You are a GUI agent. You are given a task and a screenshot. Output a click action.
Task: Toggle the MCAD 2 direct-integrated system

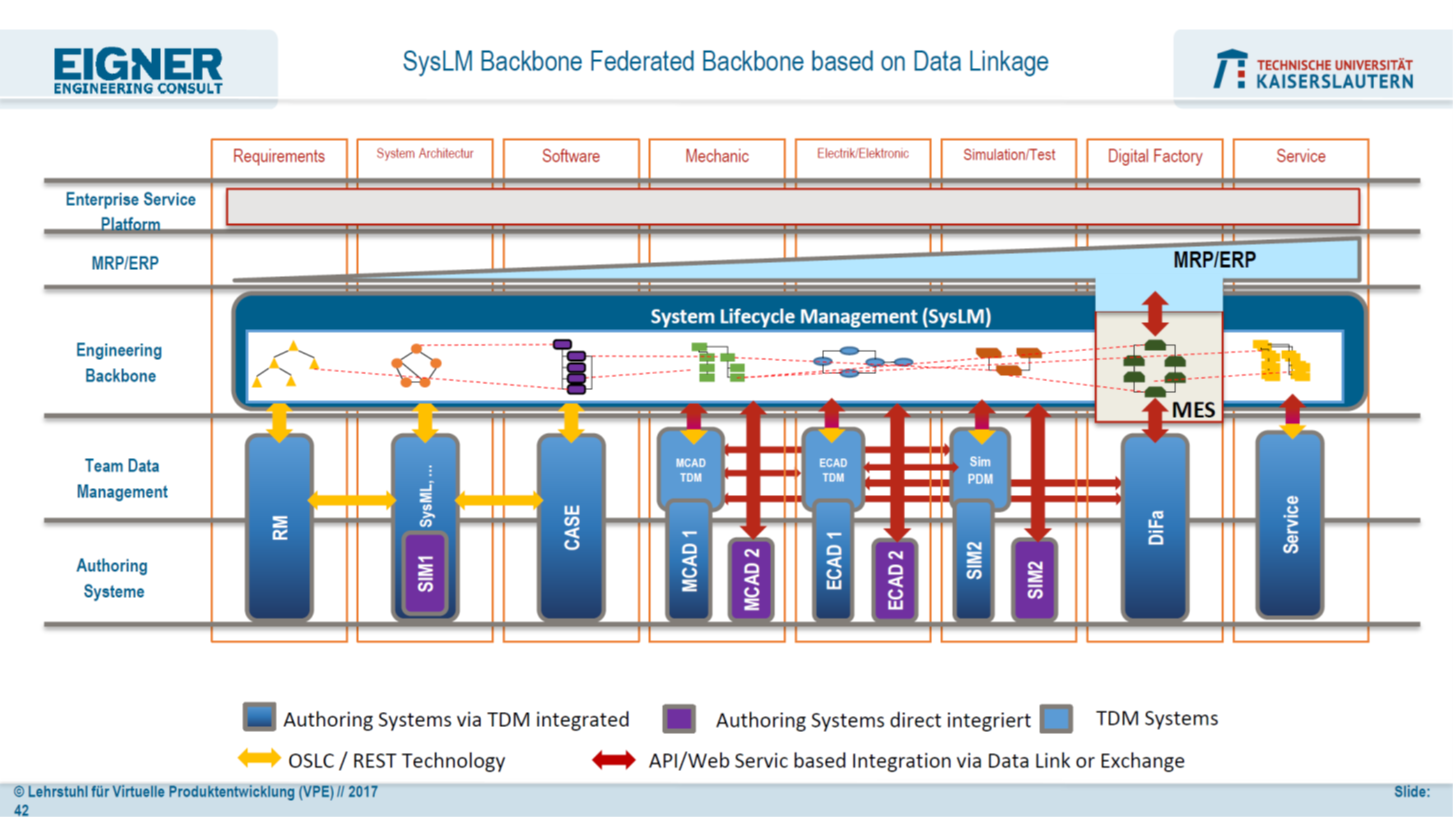751,578
